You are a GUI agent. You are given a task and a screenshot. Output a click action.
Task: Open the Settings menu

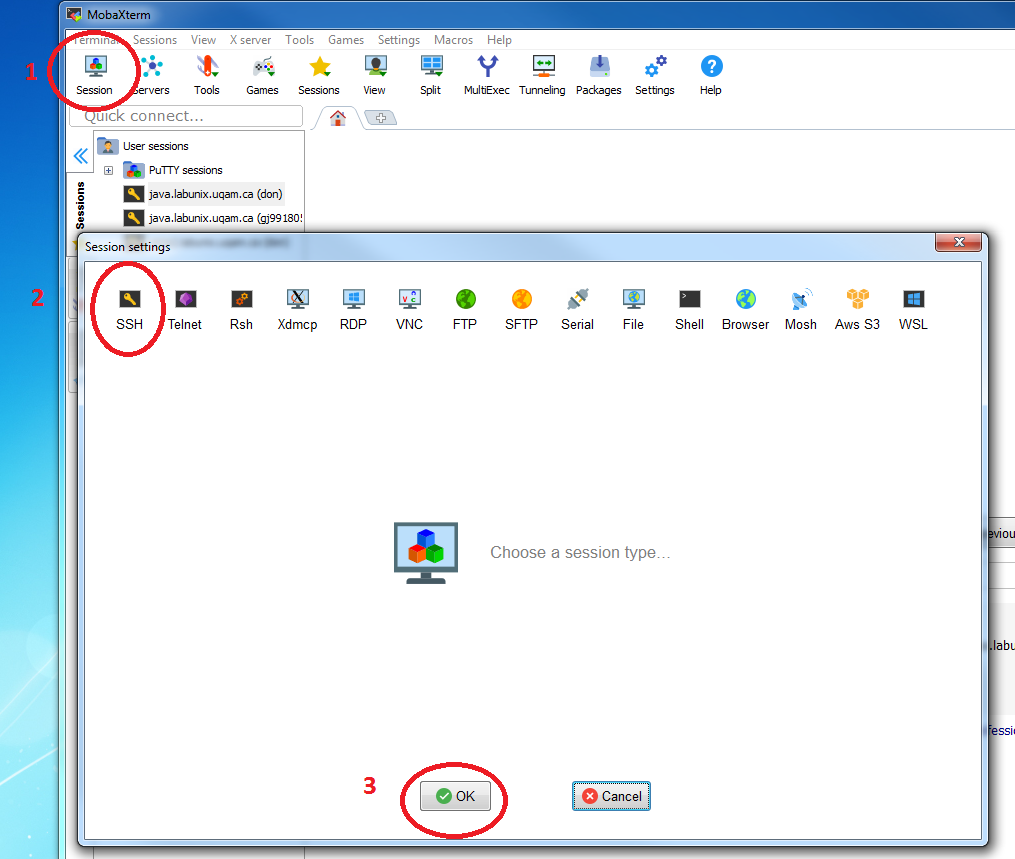399,40
